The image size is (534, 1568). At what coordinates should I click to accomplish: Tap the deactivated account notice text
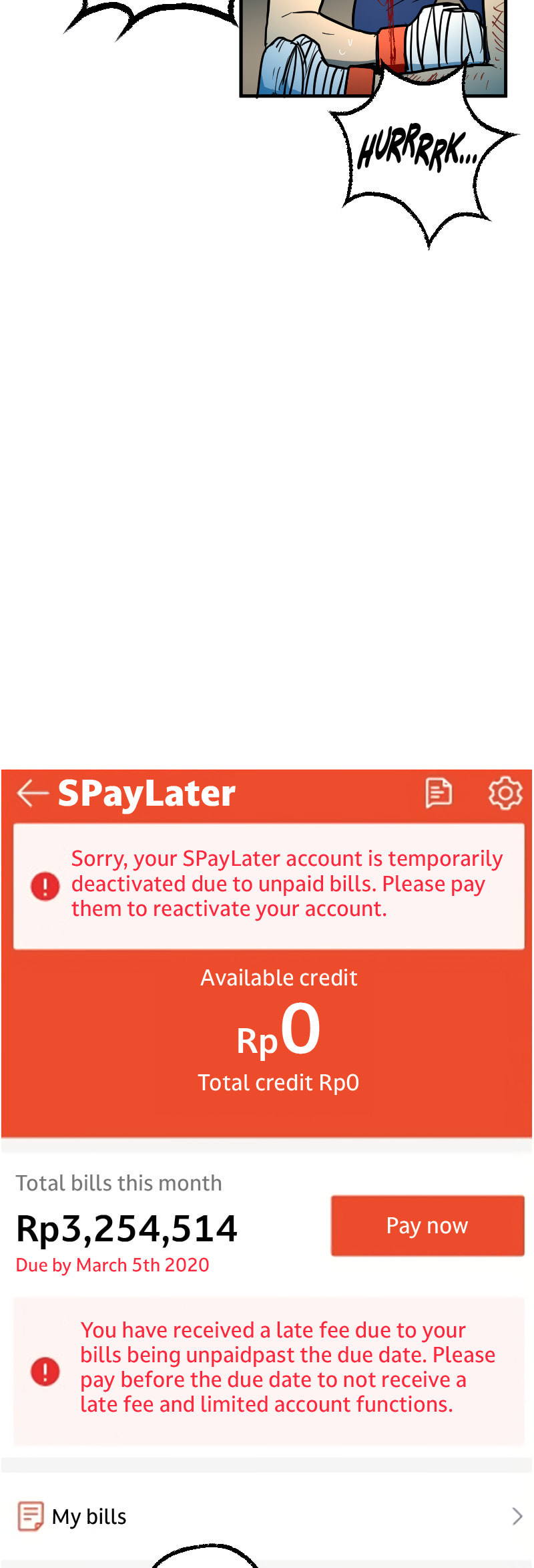tap(287, 883)
